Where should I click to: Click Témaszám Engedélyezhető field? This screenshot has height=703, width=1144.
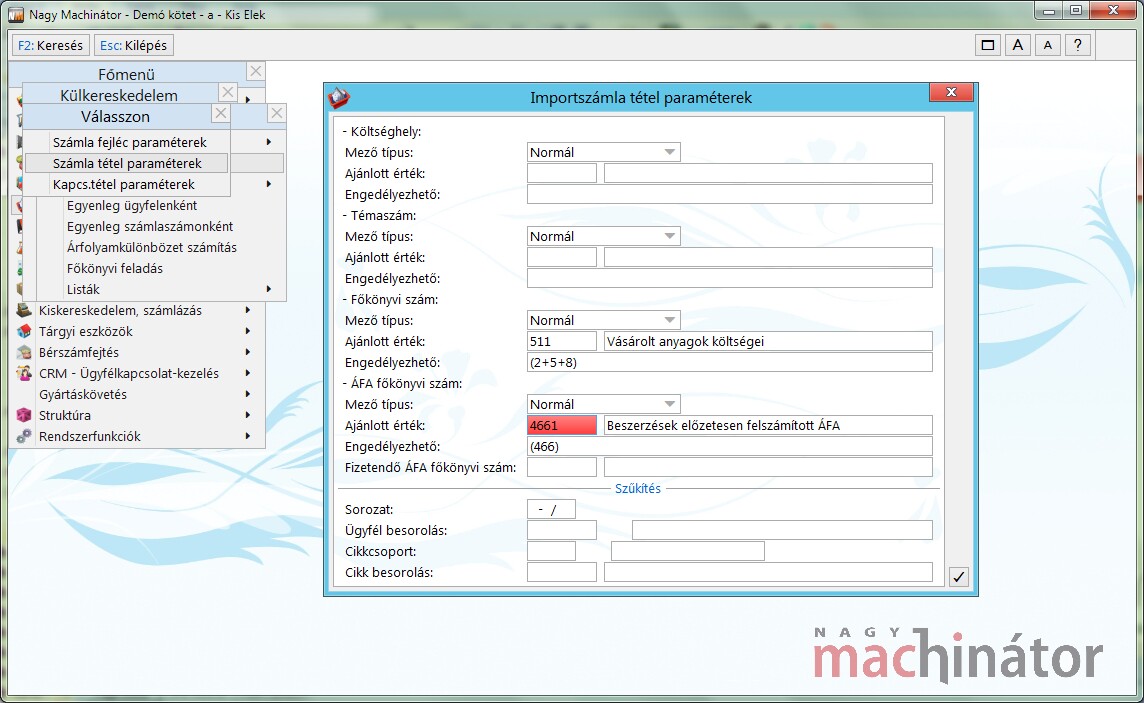(730, 279)
